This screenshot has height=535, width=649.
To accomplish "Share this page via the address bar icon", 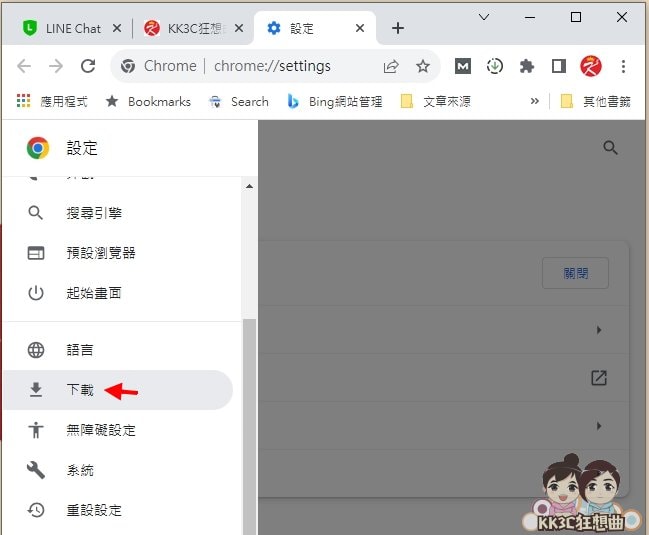I will 391,66.
